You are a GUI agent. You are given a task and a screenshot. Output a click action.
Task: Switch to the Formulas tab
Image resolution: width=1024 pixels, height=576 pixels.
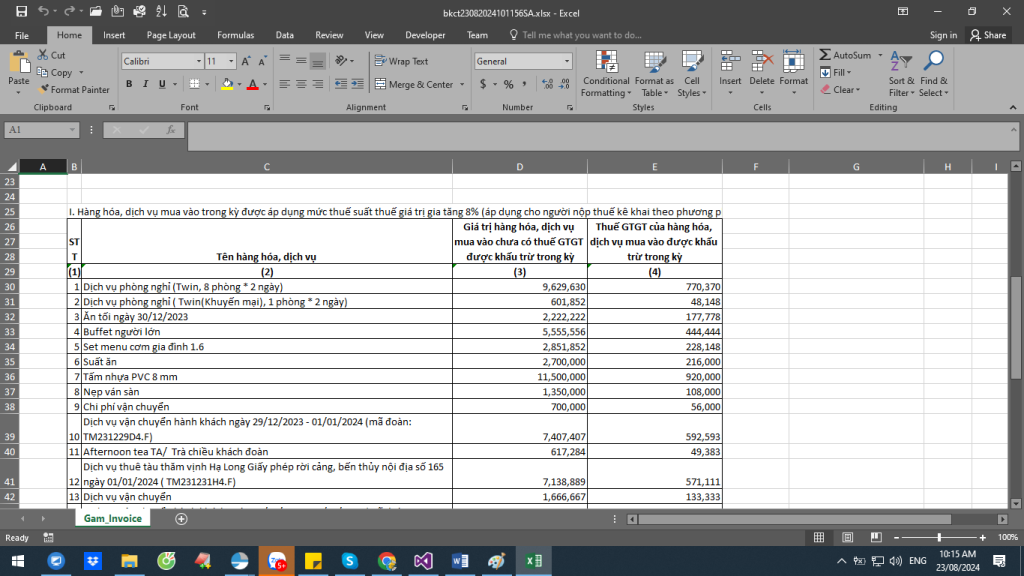pos(236,35)
